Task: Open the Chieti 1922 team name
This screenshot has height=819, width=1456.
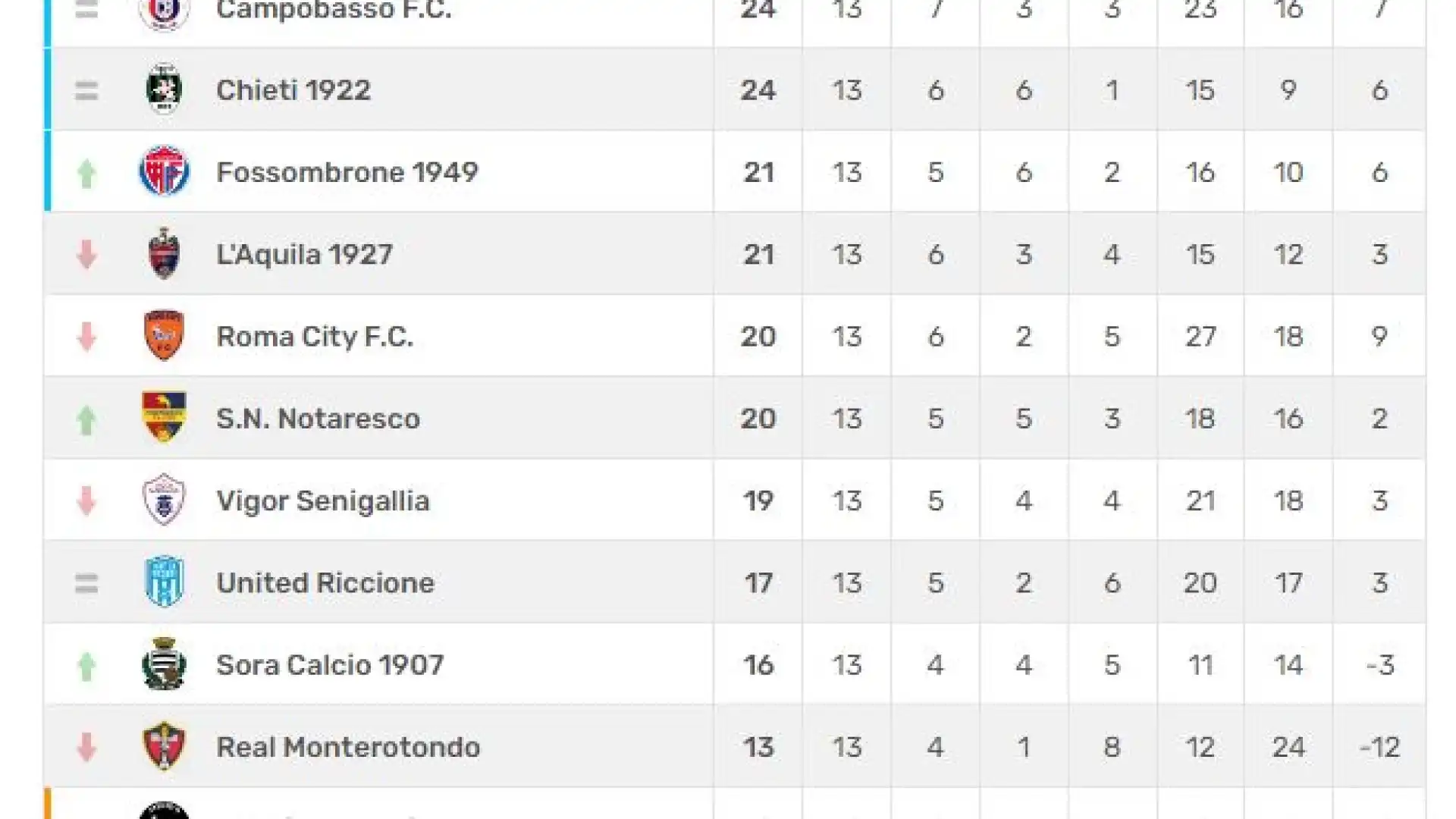Action: point(293,90)
